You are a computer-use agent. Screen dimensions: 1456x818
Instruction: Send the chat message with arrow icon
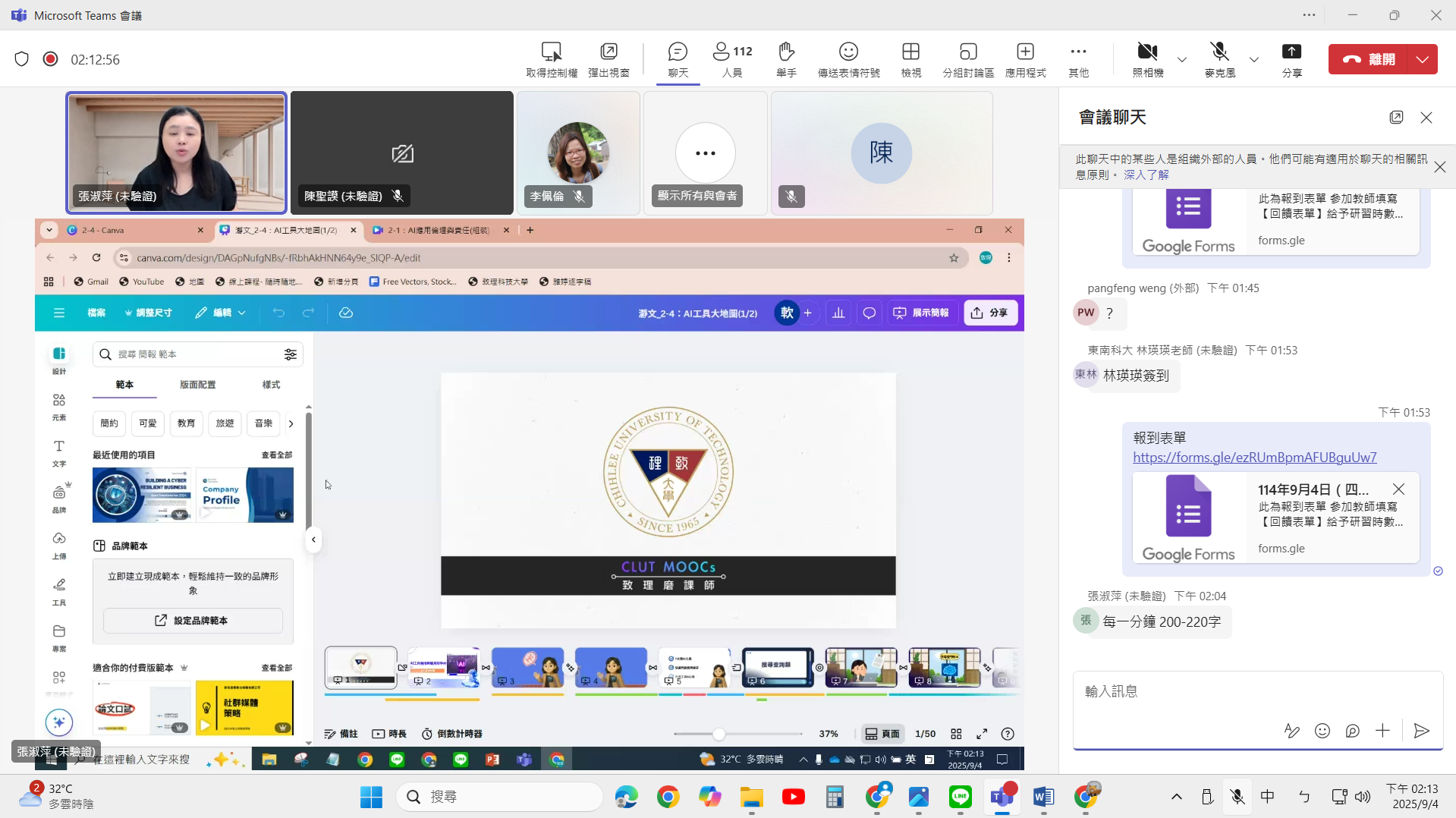pyautogui.click(x=1422, y=731)
